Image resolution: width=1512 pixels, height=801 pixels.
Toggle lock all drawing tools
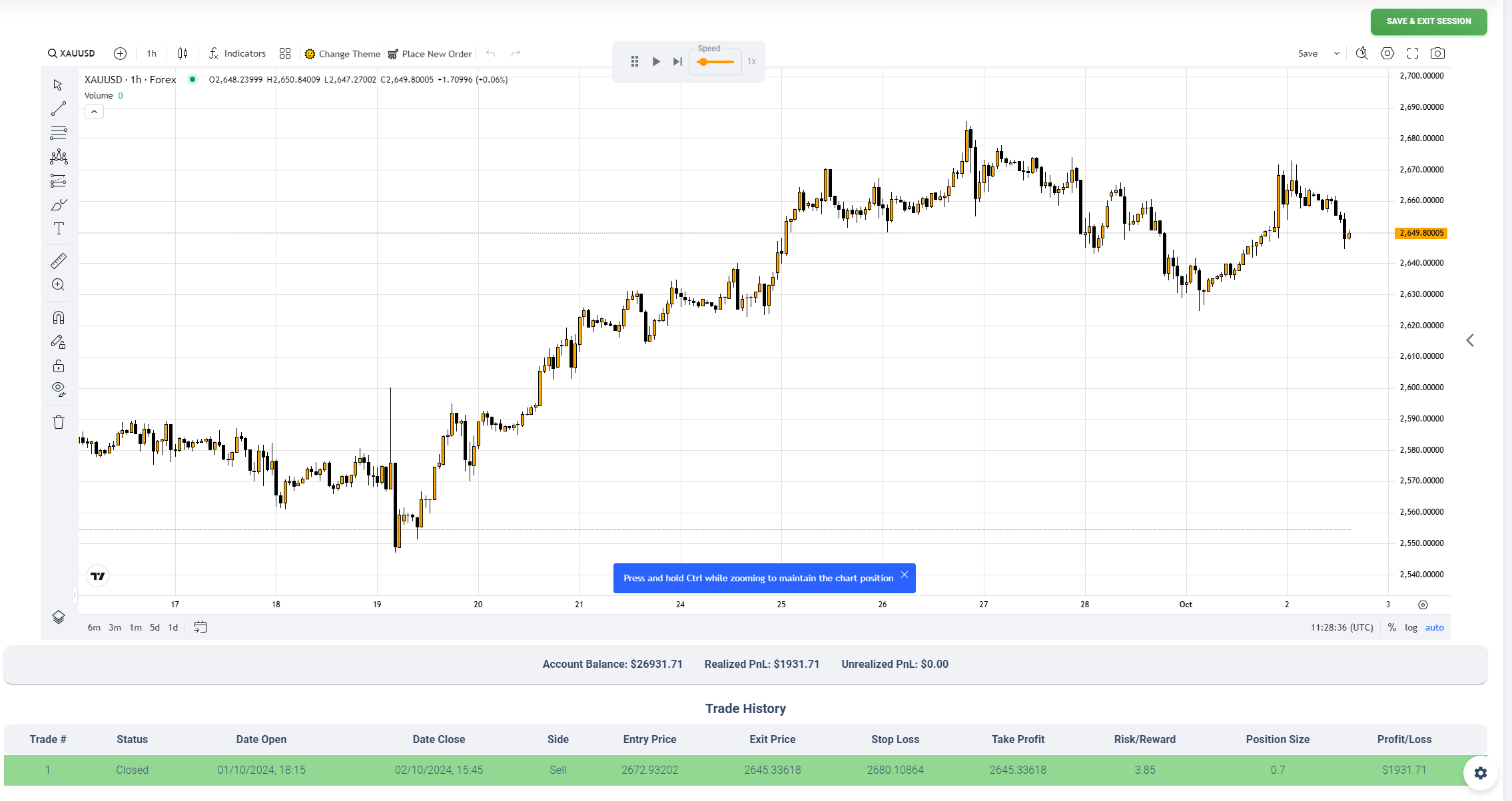point(58,366)
